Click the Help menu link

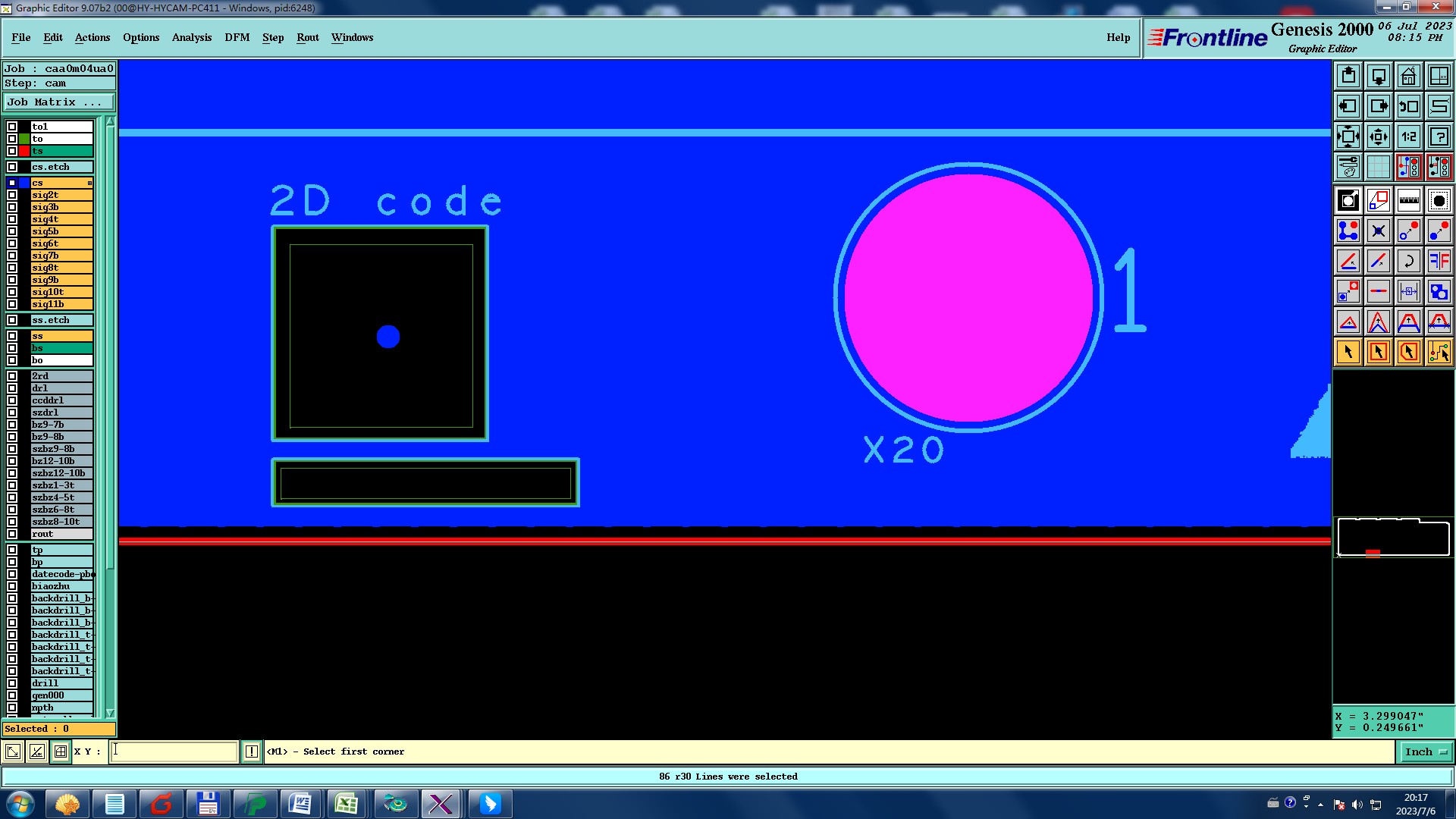[x=1117, y=37]
